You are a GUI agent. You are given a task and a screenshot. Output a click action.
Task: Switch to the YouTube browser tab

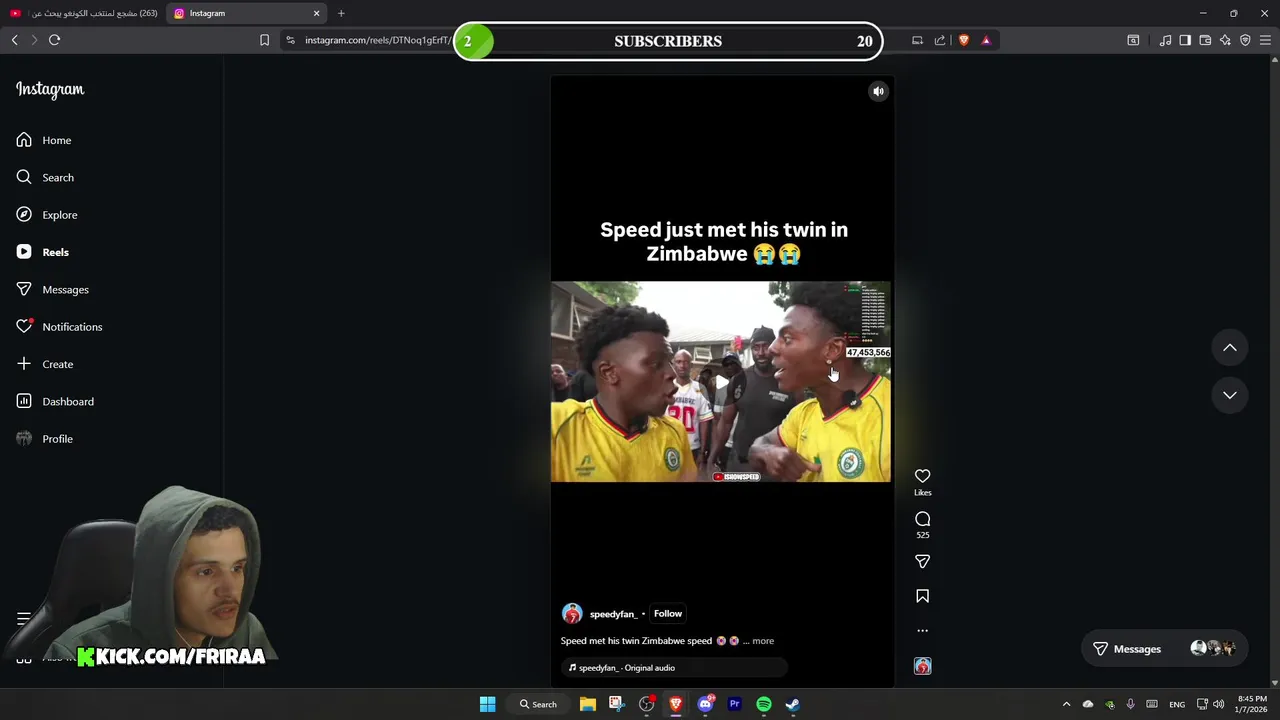click(x=83, y=13)
